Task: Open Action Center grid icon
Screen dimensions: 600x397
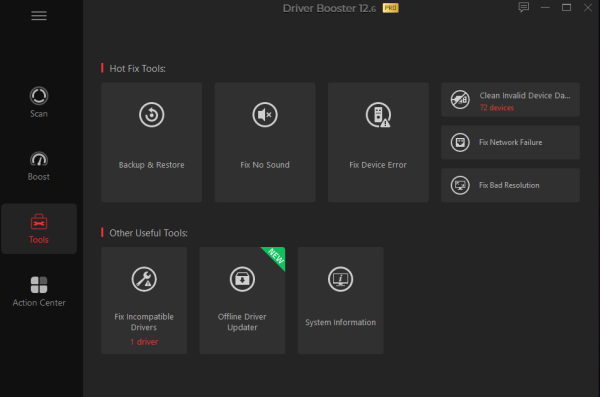Action: coord(39,285)
